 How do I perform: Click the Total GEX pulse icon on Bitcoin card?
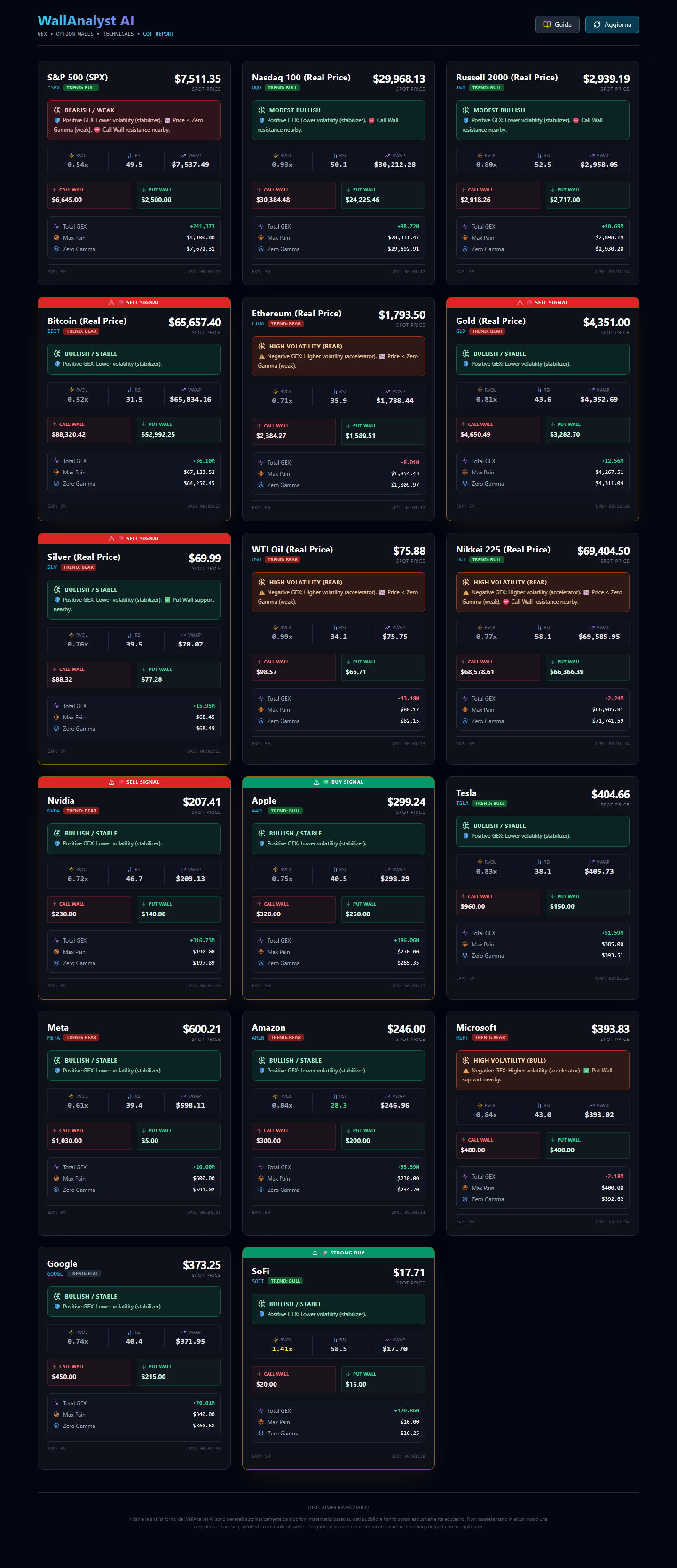point(56,461)
